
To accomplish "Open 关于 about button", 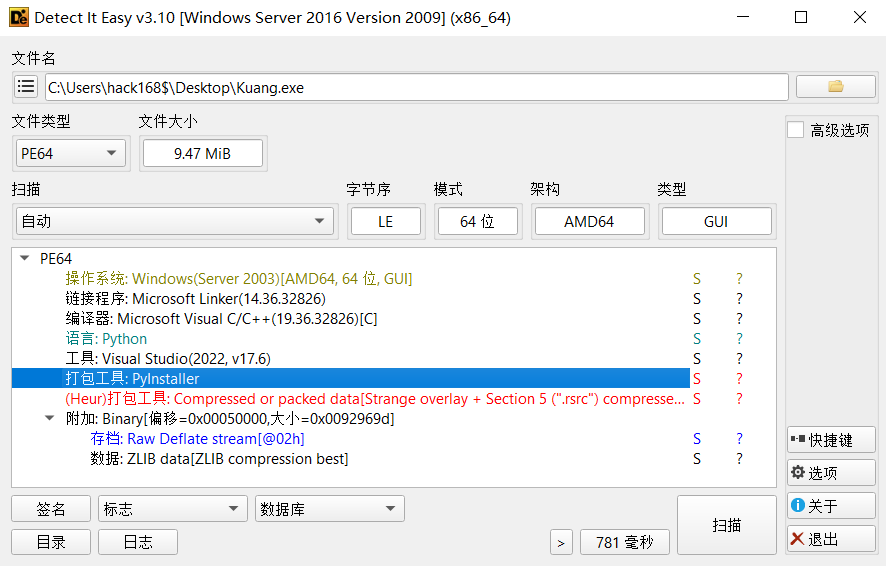I will tap(831, 506).
